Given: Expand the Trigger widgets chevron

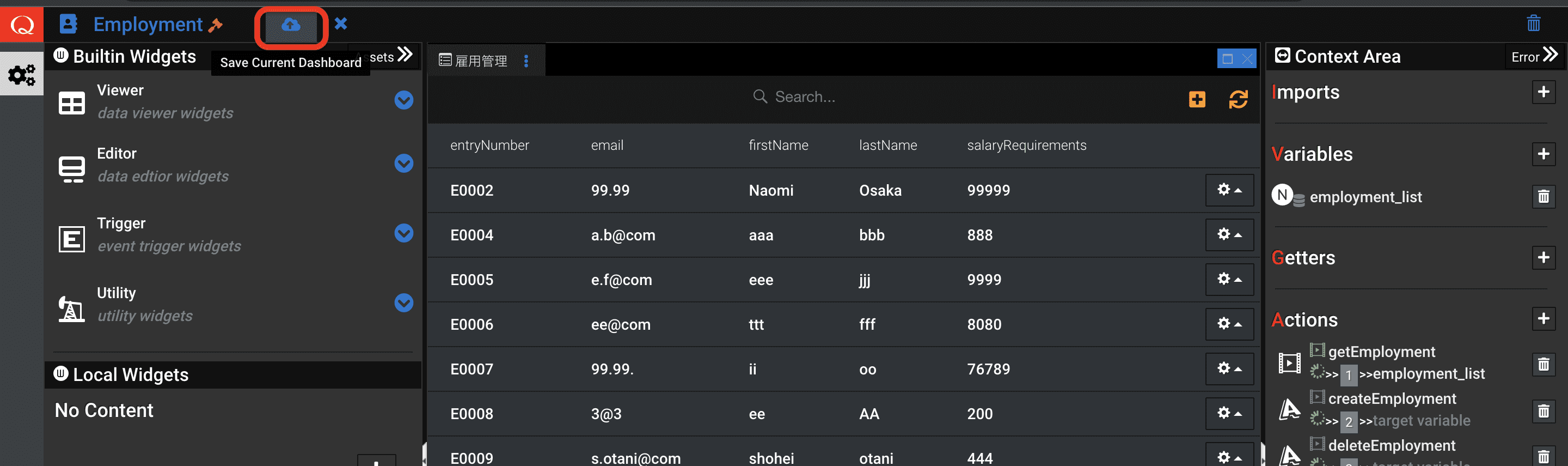Looking at the screenshot, I should coord(403,233).
